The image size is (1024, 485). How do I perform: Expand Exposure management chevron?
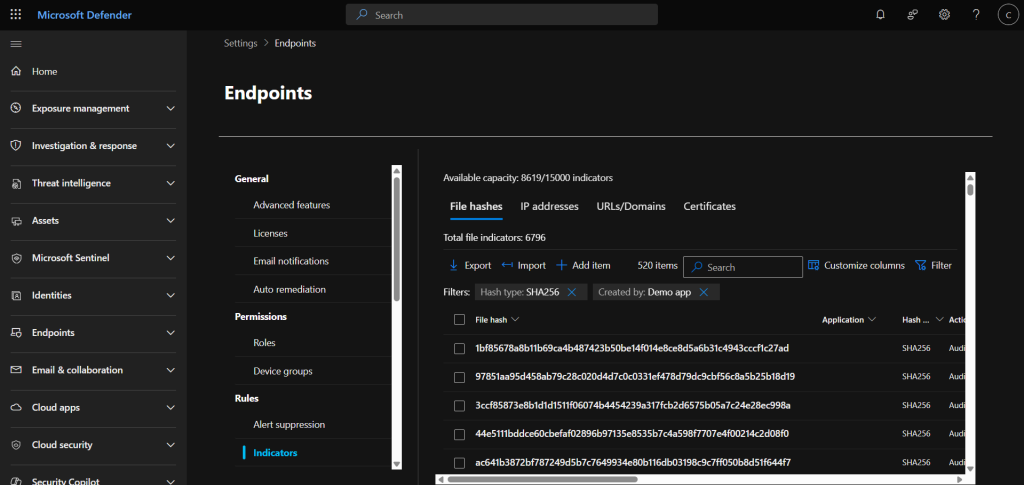click(x=170, y=108)
